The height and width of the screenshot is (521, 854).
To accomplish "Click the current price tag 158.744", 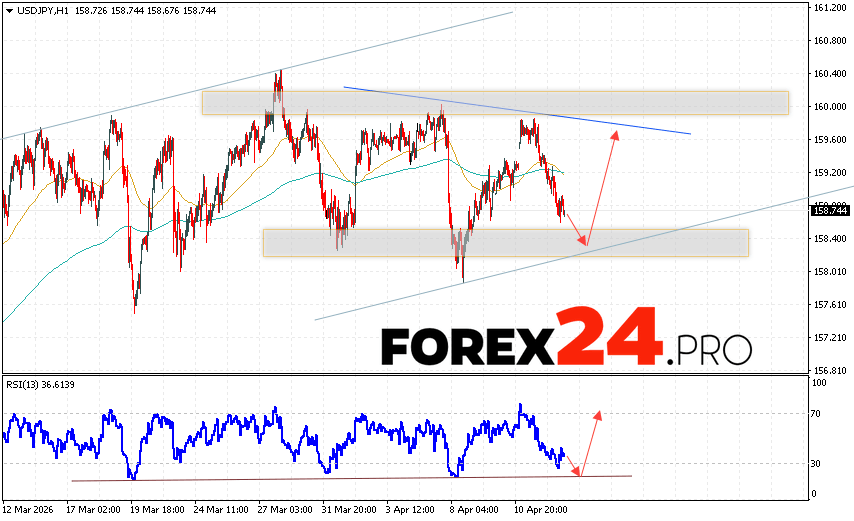I will (828, 211).
